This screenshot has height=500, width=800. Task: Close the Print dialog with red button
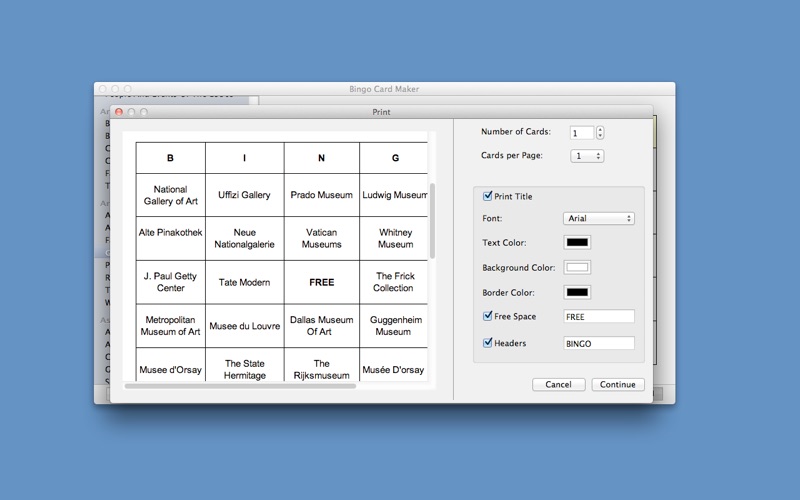coord(119,112)
